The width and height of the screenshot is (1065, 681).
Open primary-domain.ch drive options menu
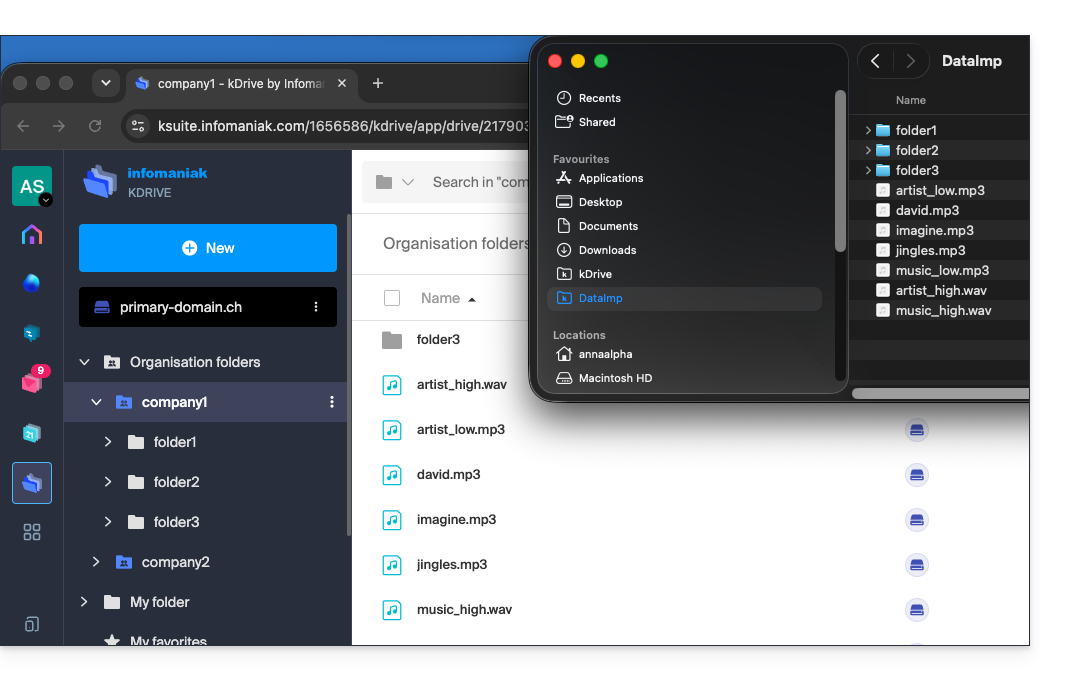point(316,307)
